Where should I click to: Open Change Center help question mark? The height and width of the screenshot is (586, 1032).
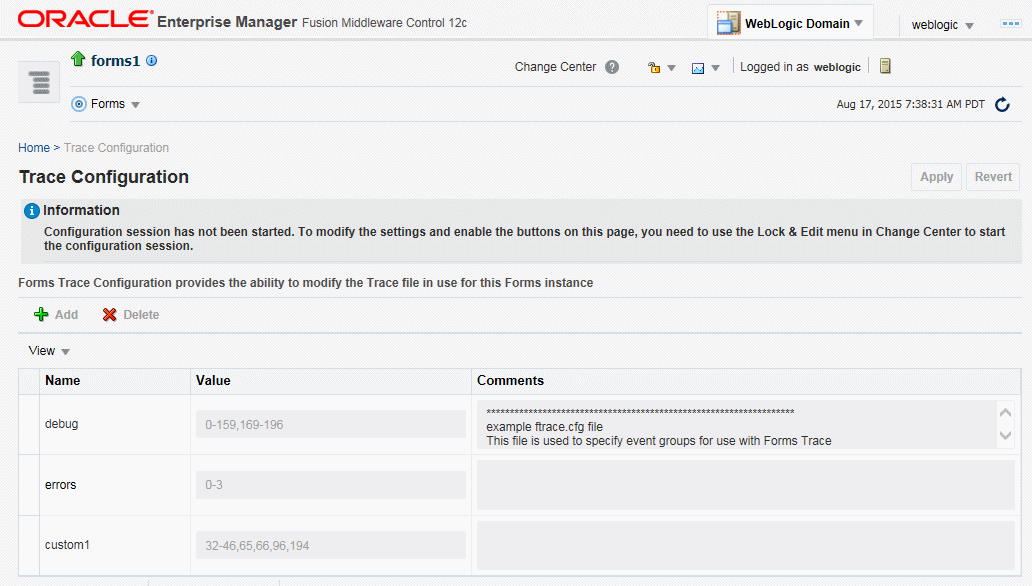pos(612,67)
